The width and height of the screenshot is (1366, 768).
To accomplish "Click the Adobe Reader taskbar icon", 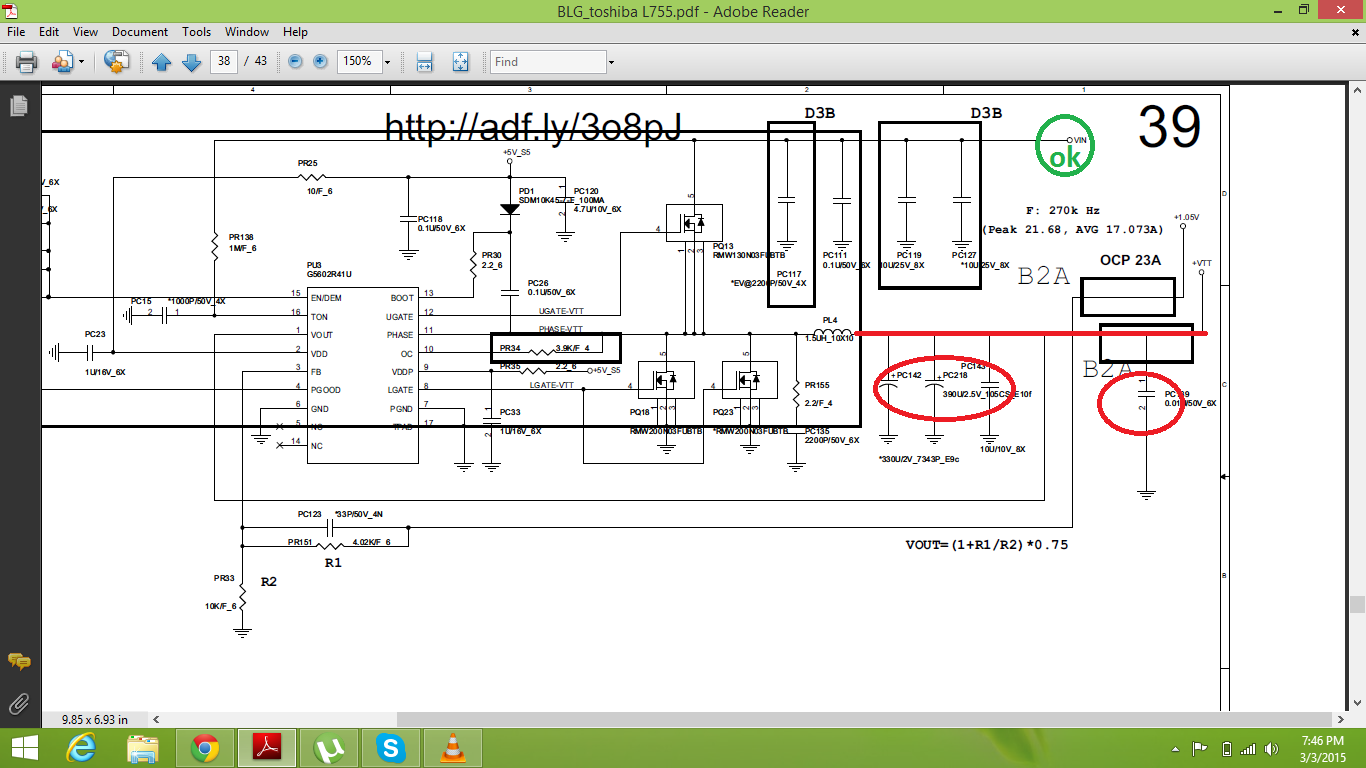I will pos(268,748).
